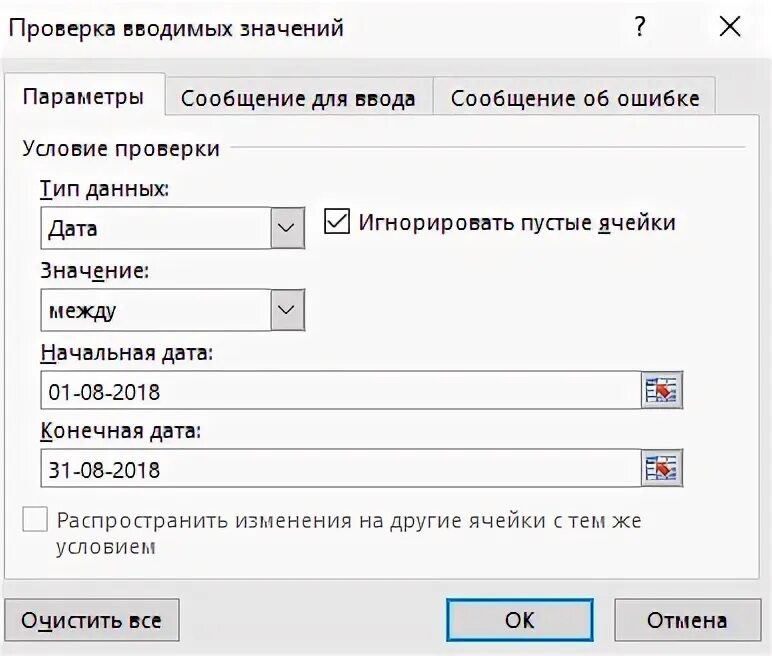Click the 'между' combo box field

(156, 310)
